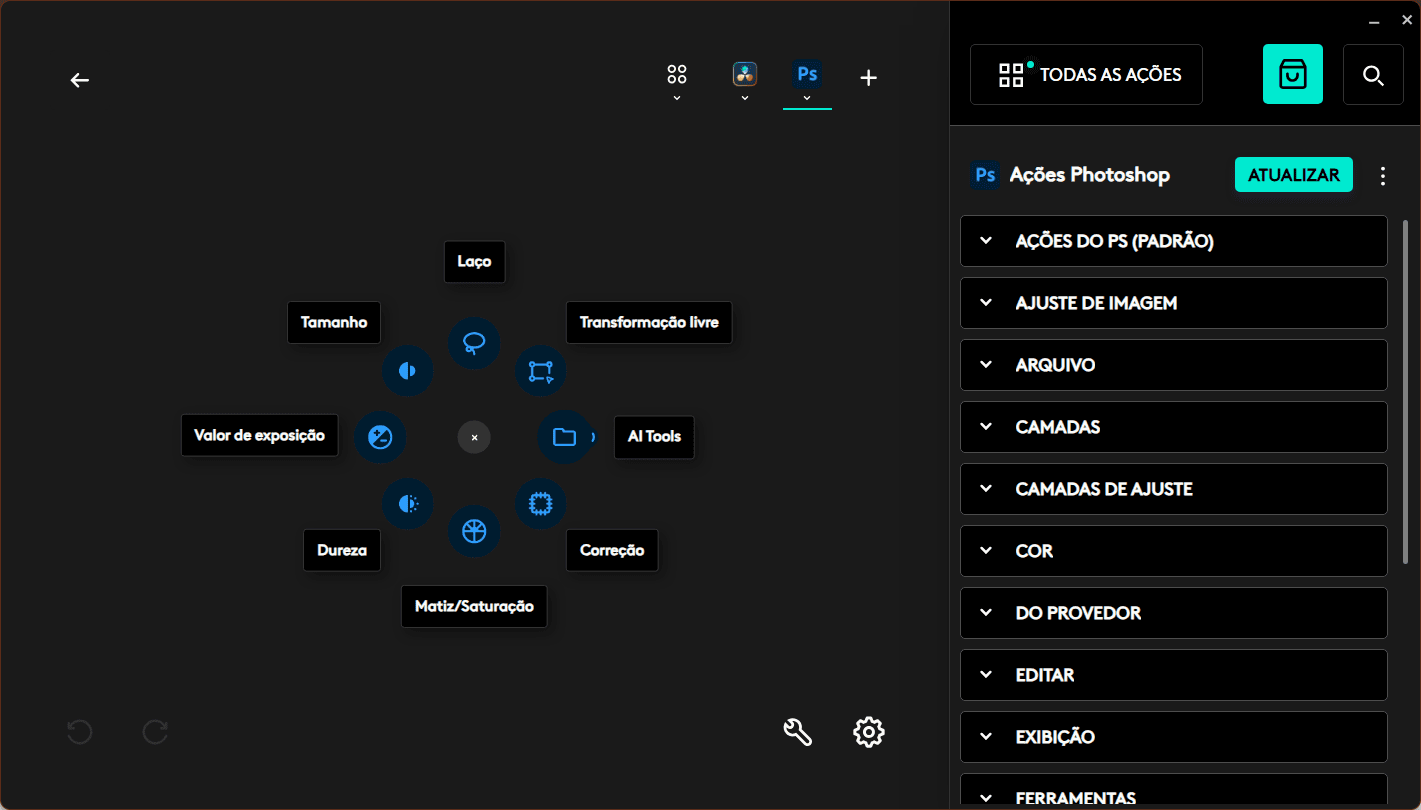Screen dimensions: 1421x810
Task: Expand the AÇÕES DO PS (PADRÃO) group
Action: coord(1173,241)
